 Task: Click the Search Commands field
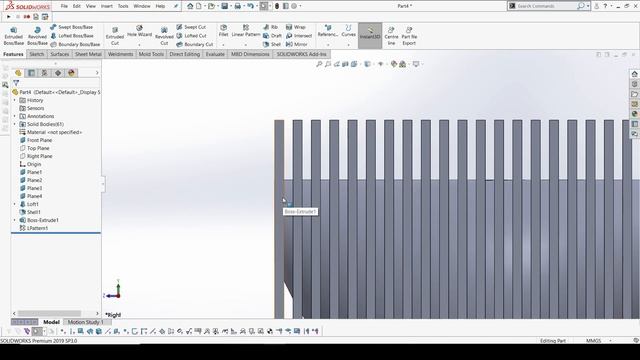546,6
